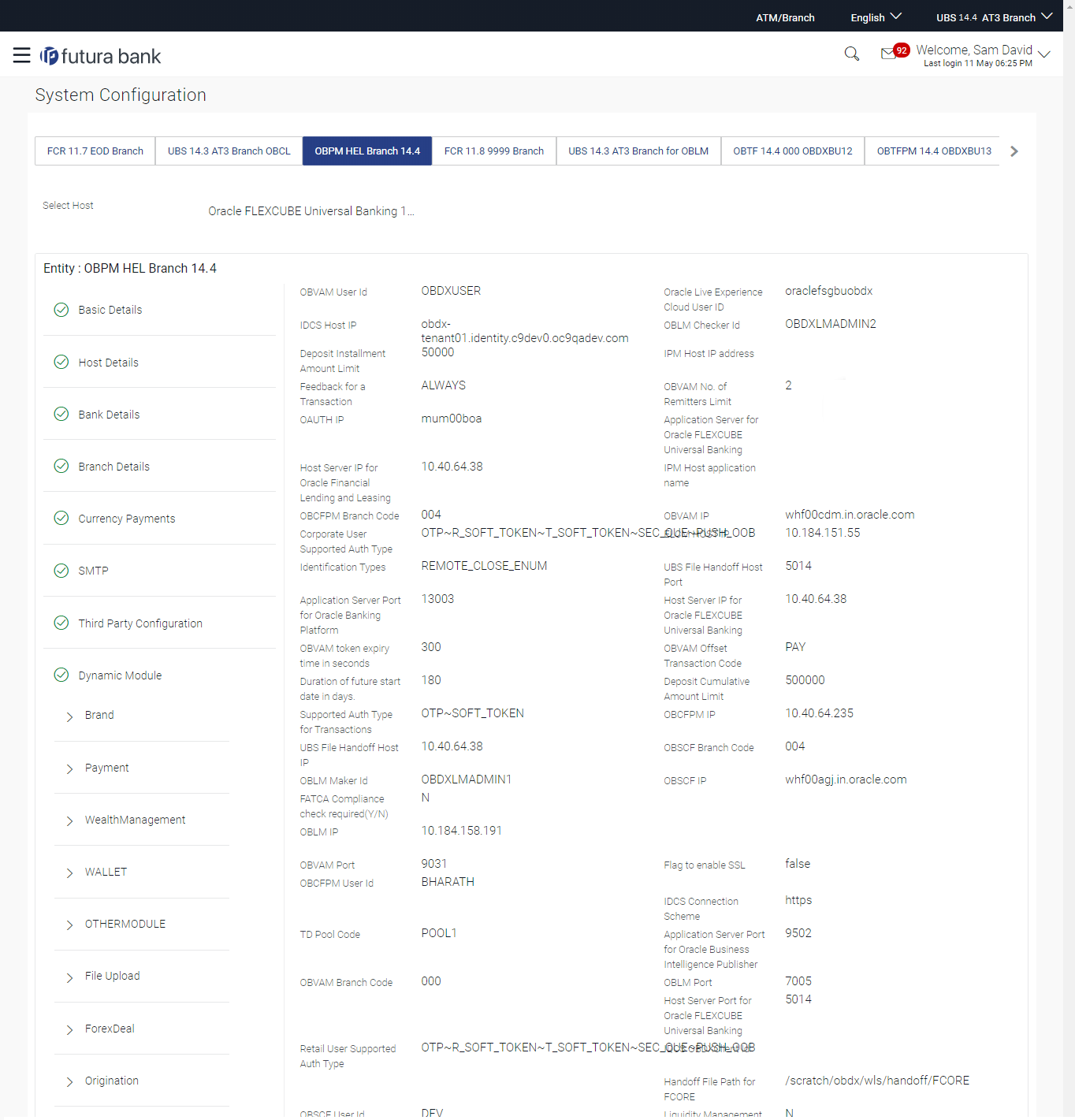Click the 10.184.158.191 OBLM IP value
Screen dimensions: 1075x1120
point(461,831)
